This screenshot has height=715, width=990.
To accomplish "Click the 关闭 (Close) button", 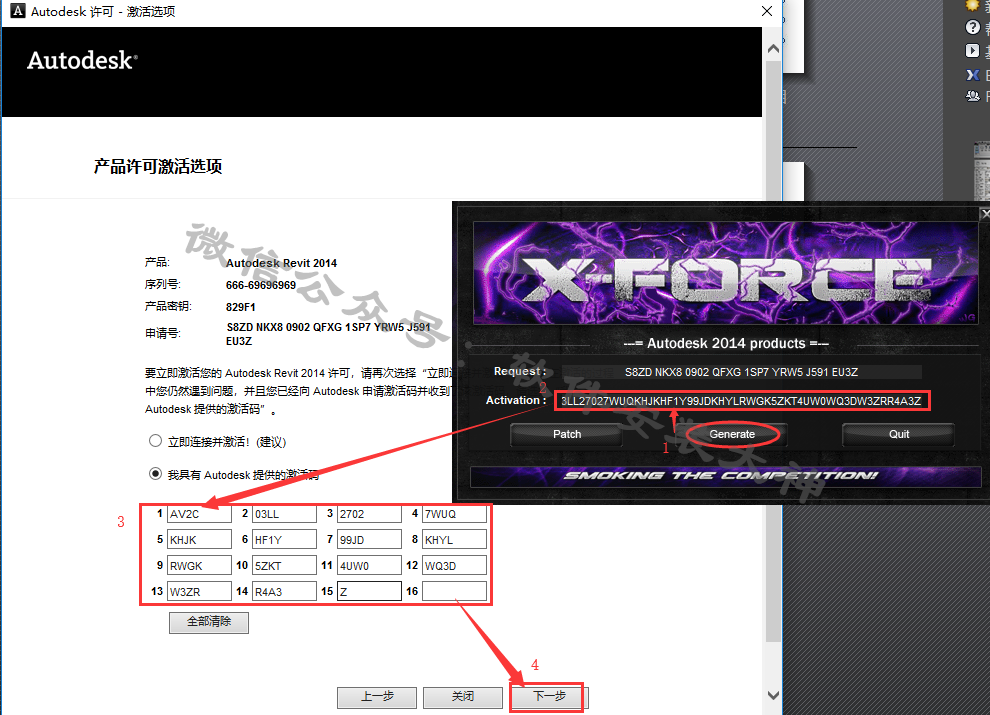I will (463, 697).
